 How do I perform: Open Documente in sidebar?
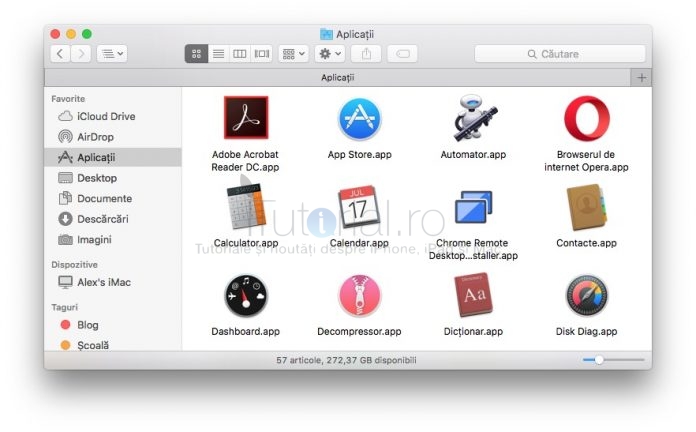coord(113,198)
